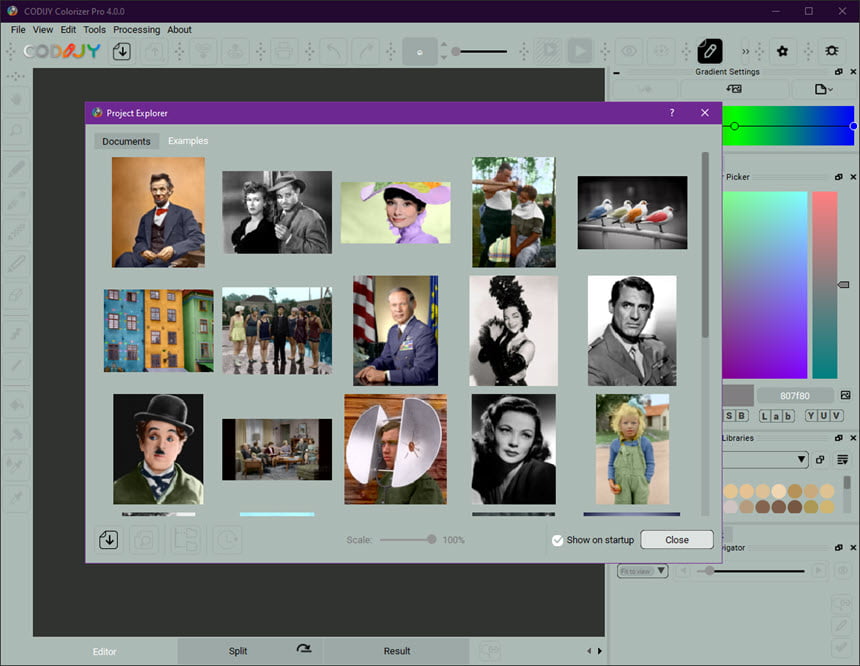
Task: Click the disabled print icon in toolbar
Action: 284,52
